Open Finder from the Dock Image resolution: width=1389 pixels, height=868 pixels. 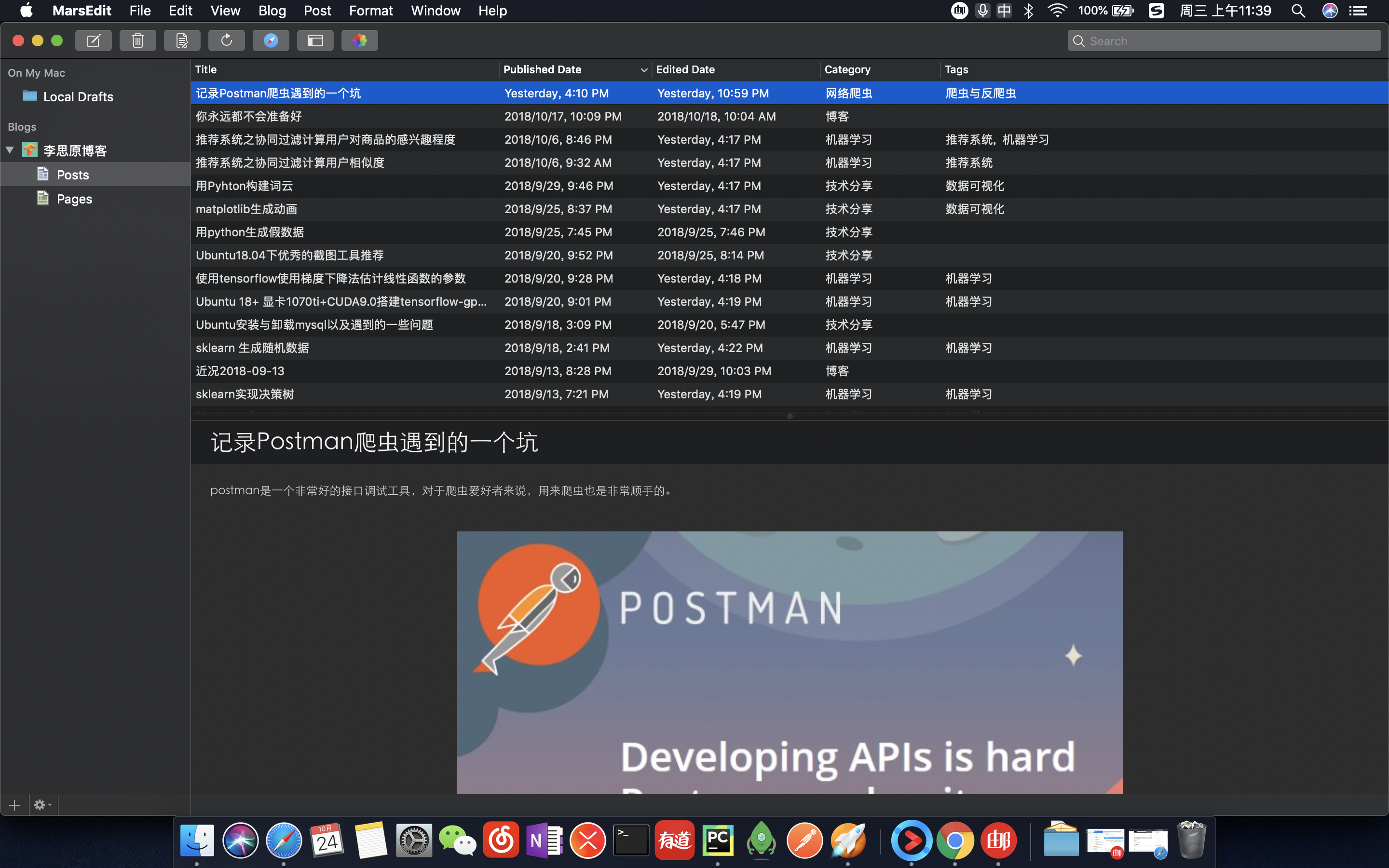197,841
